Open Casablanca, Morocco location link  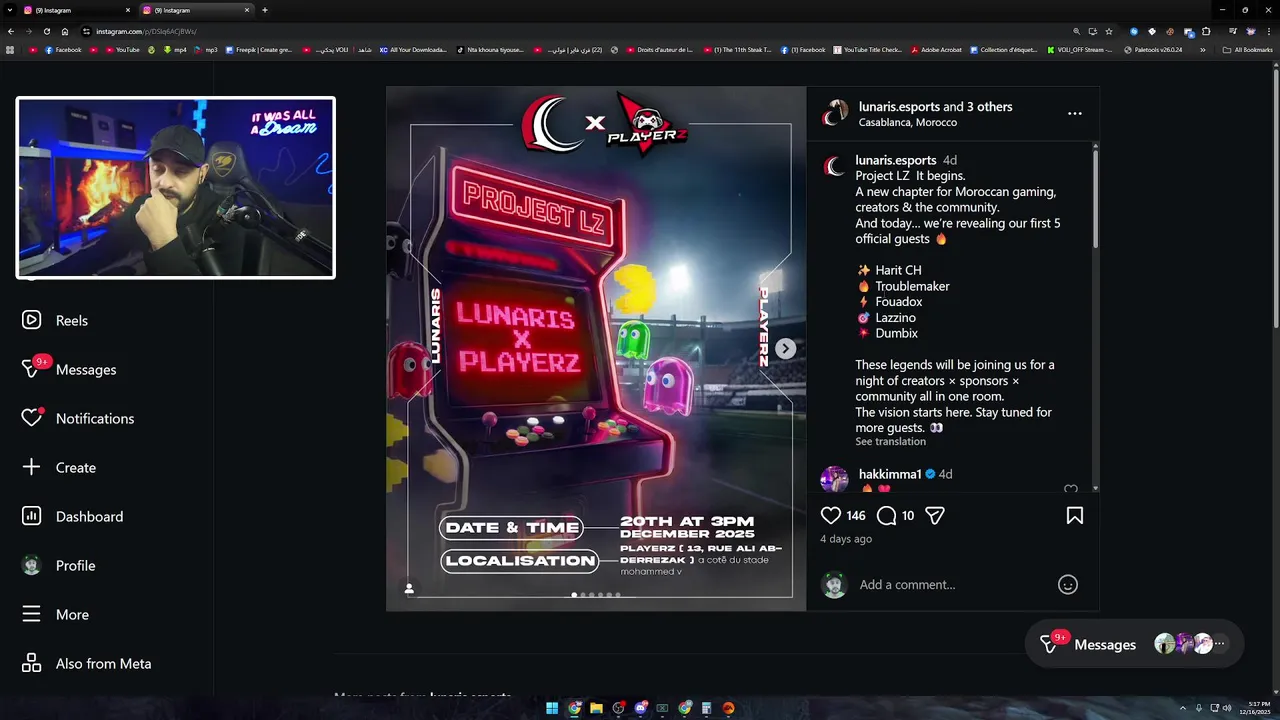(x=907, y=122)
